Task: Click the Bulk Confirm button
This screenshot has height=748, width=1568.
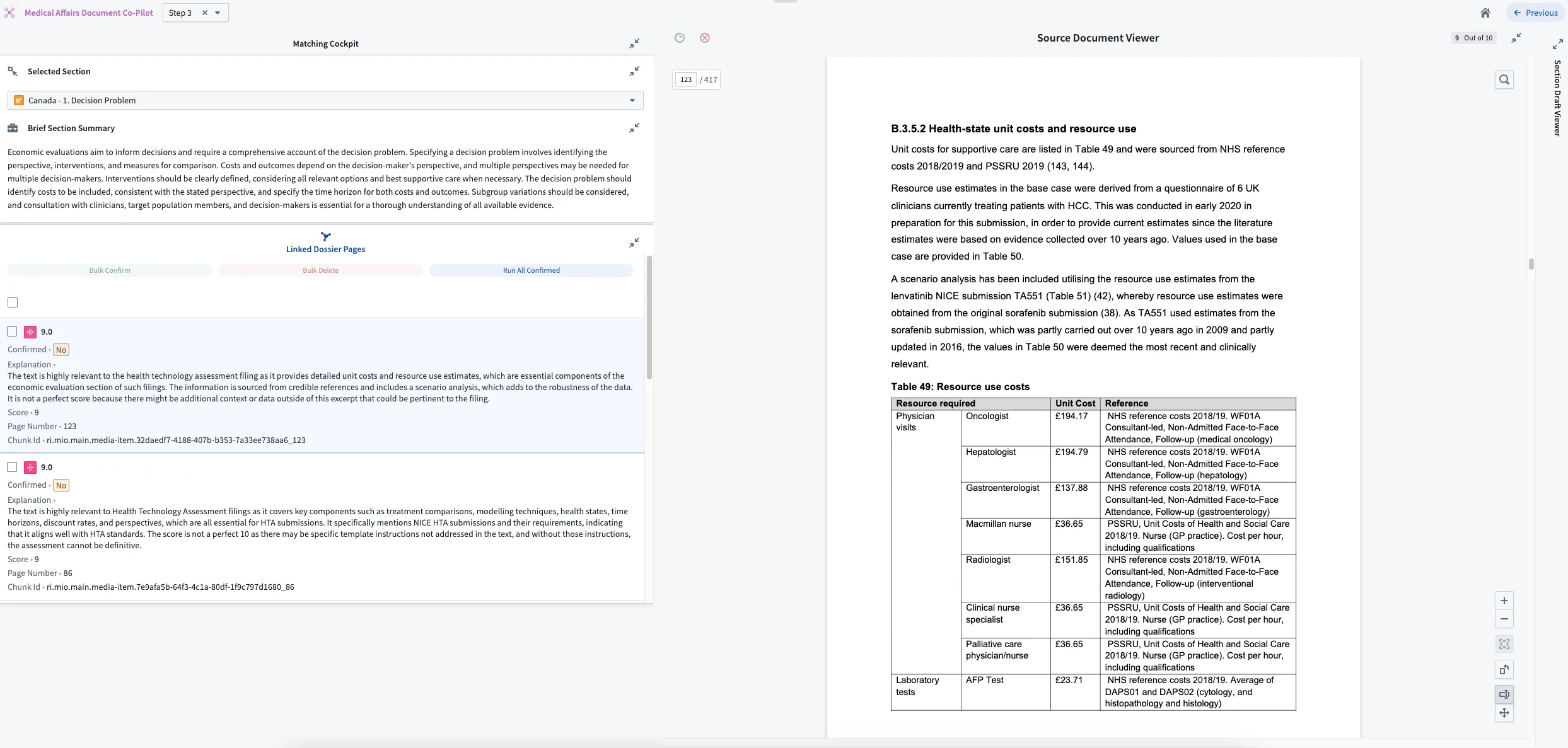Action: point(110,270)
